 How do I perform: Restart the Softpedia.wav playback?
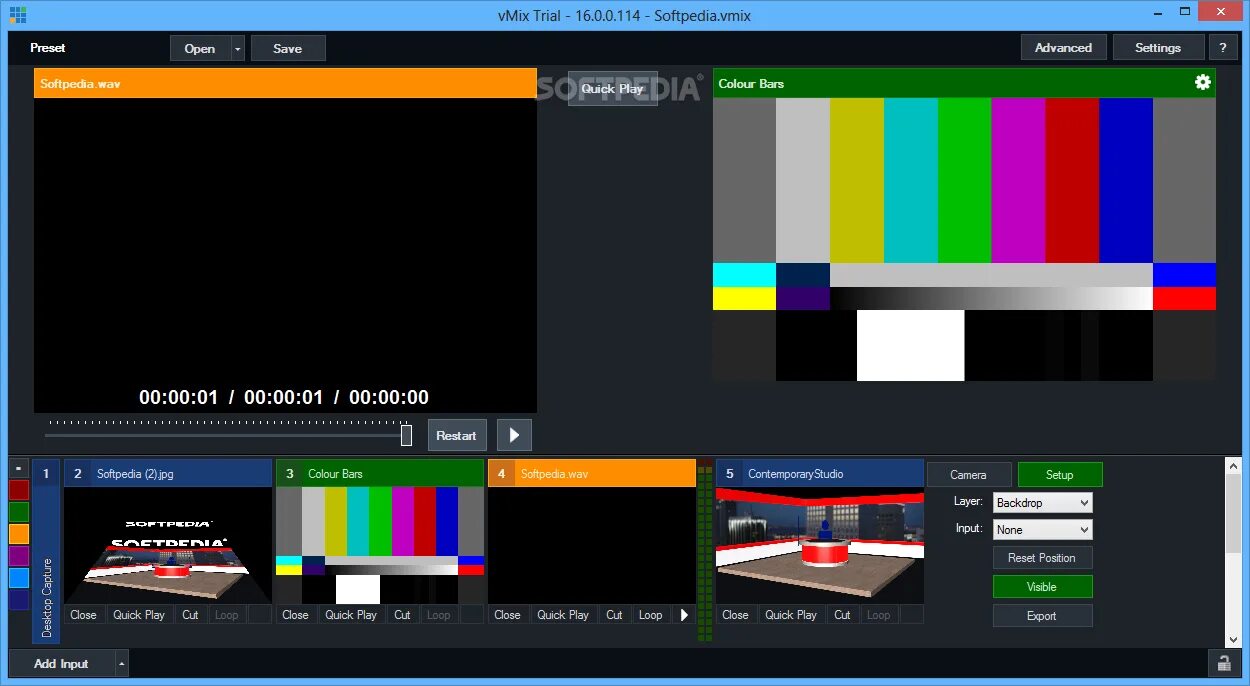457,435
